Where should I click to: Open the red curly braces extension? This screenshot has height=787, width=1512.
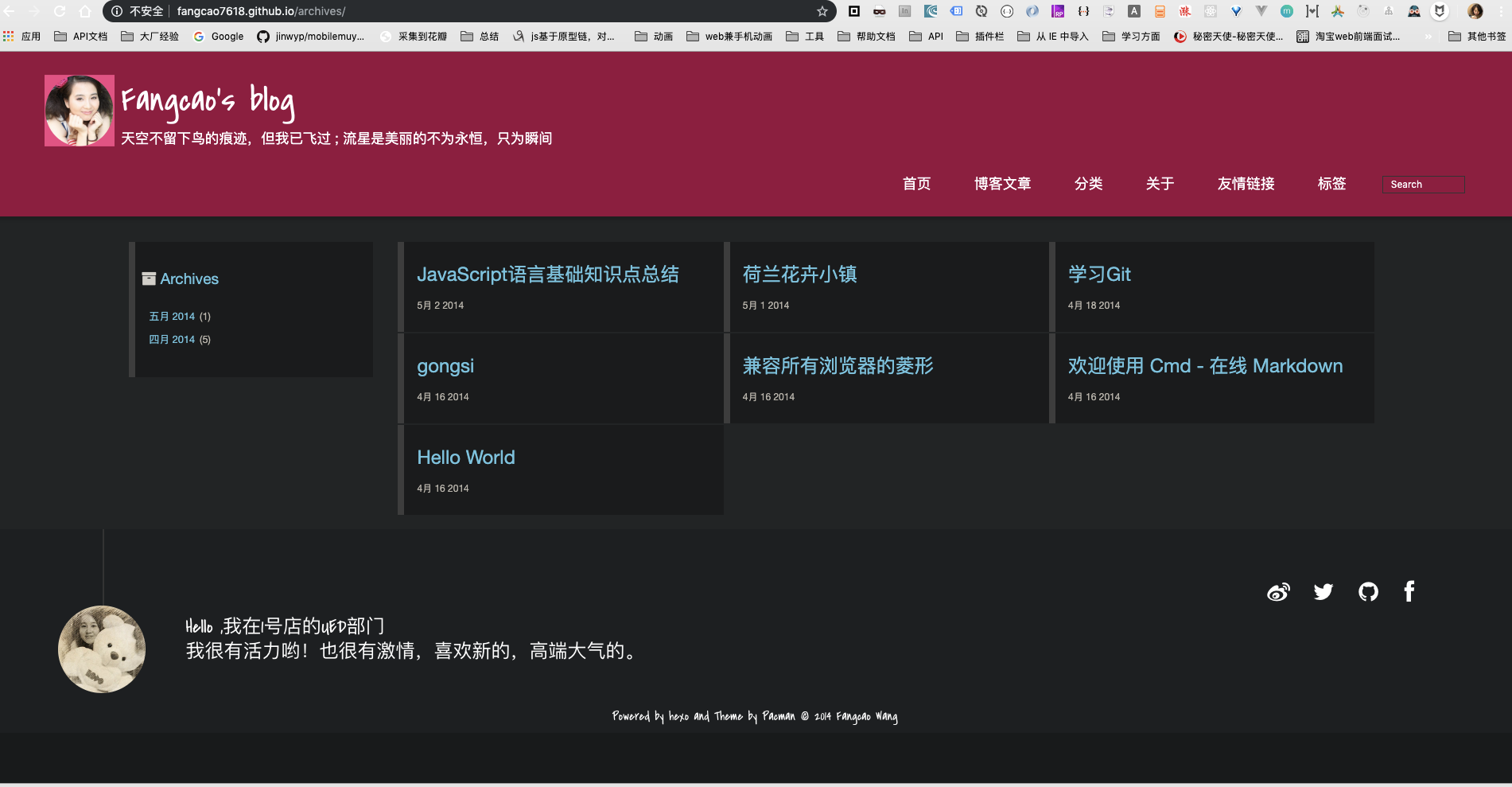(x=1083, y=11)
